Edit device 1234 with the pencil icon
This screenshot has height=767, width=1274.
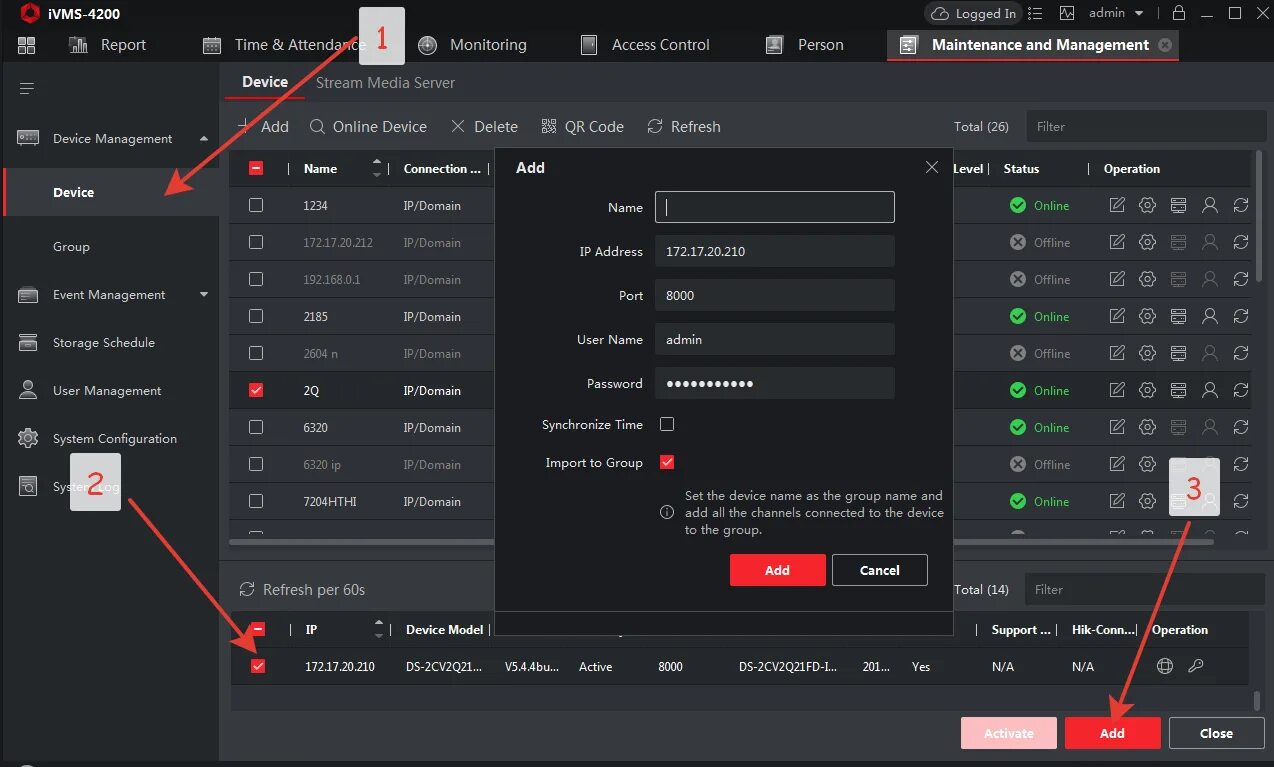pyautogui.click(x=1117, y=205)
